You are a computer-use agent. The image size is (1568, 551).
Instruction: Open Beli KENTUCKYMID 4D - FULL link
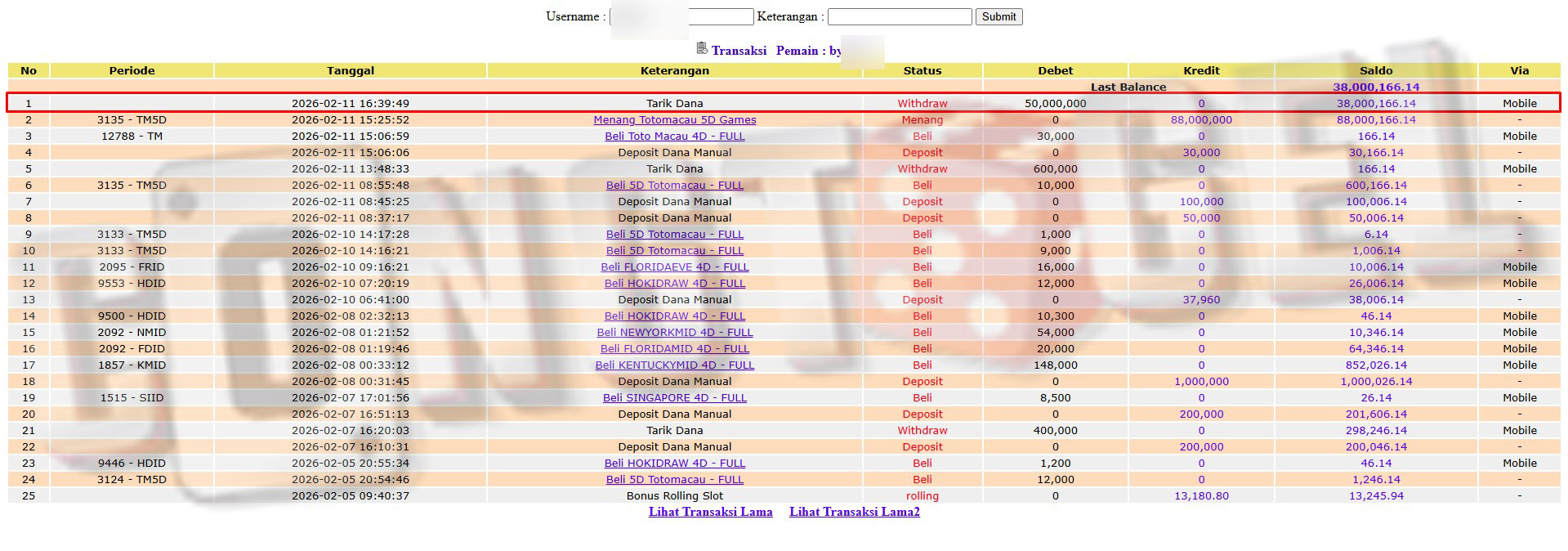click(x=674, y=365)
